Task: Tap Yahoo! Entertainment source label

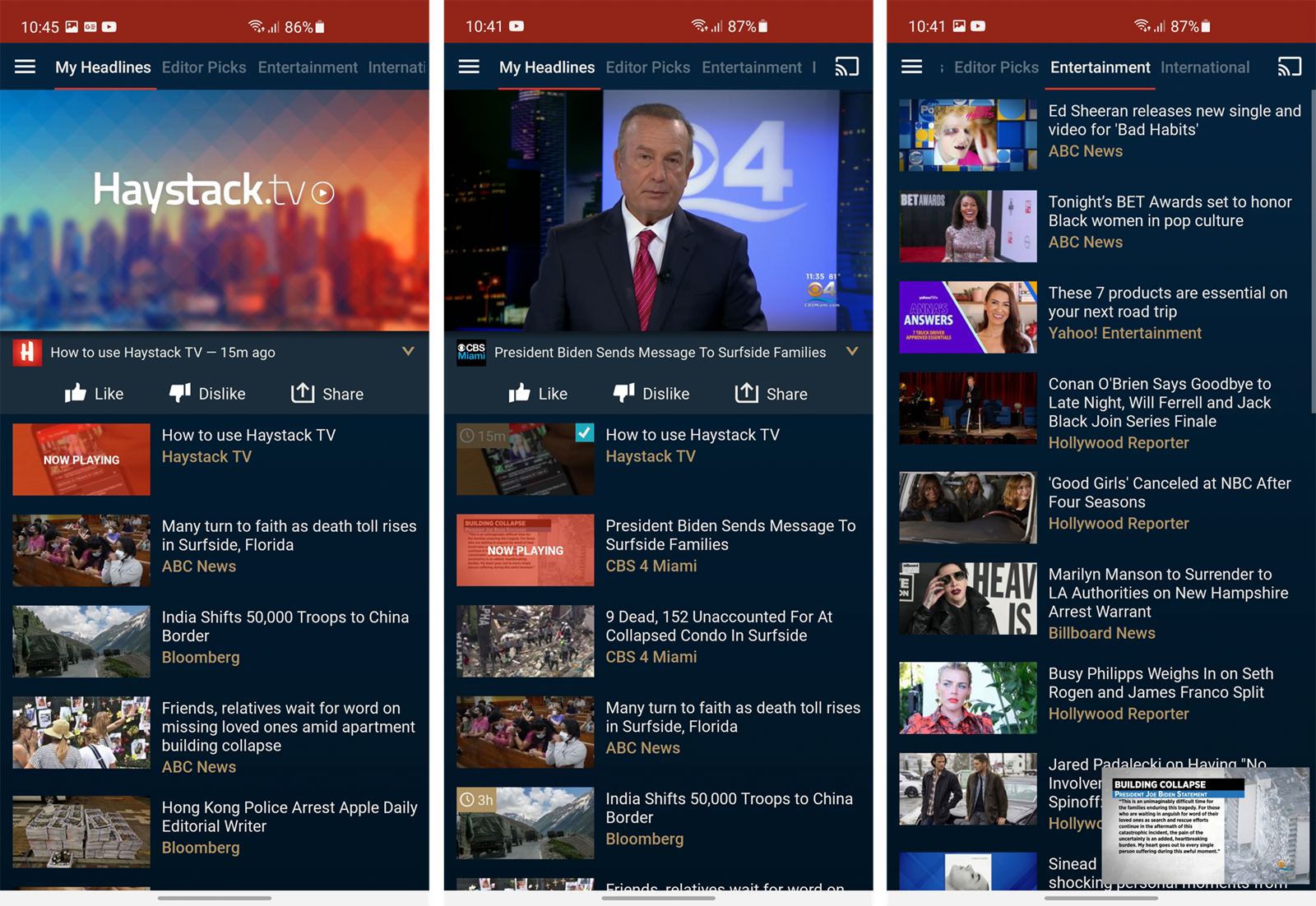Action: (1124, 333)
